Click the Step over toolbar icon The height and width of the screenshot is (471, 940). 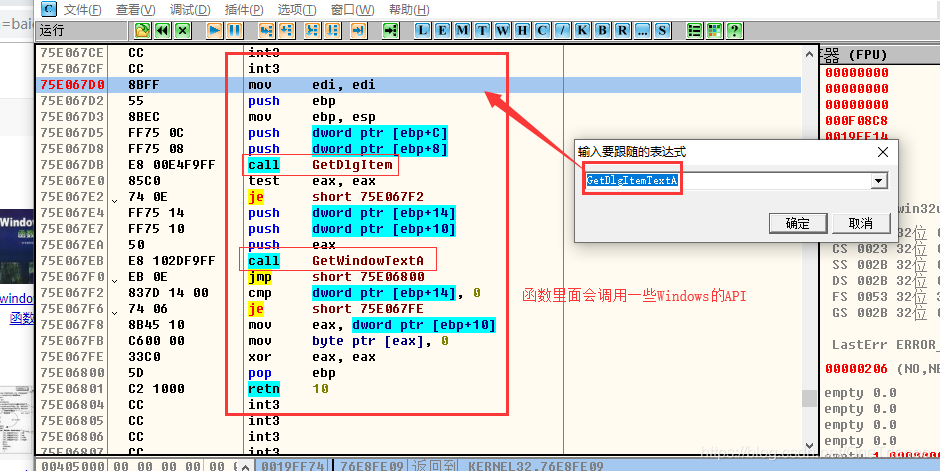(287, 31)
